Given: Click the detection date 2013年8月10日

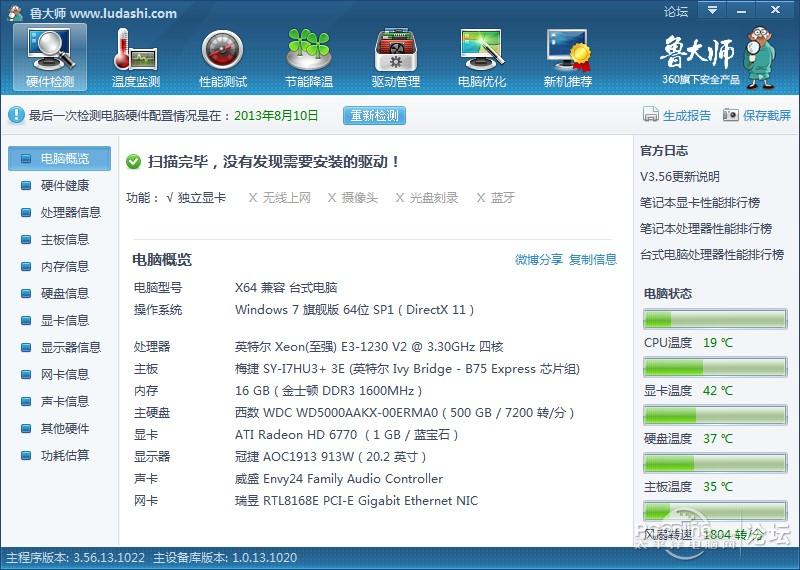Looking at the screenshot, I should point(276,116).
